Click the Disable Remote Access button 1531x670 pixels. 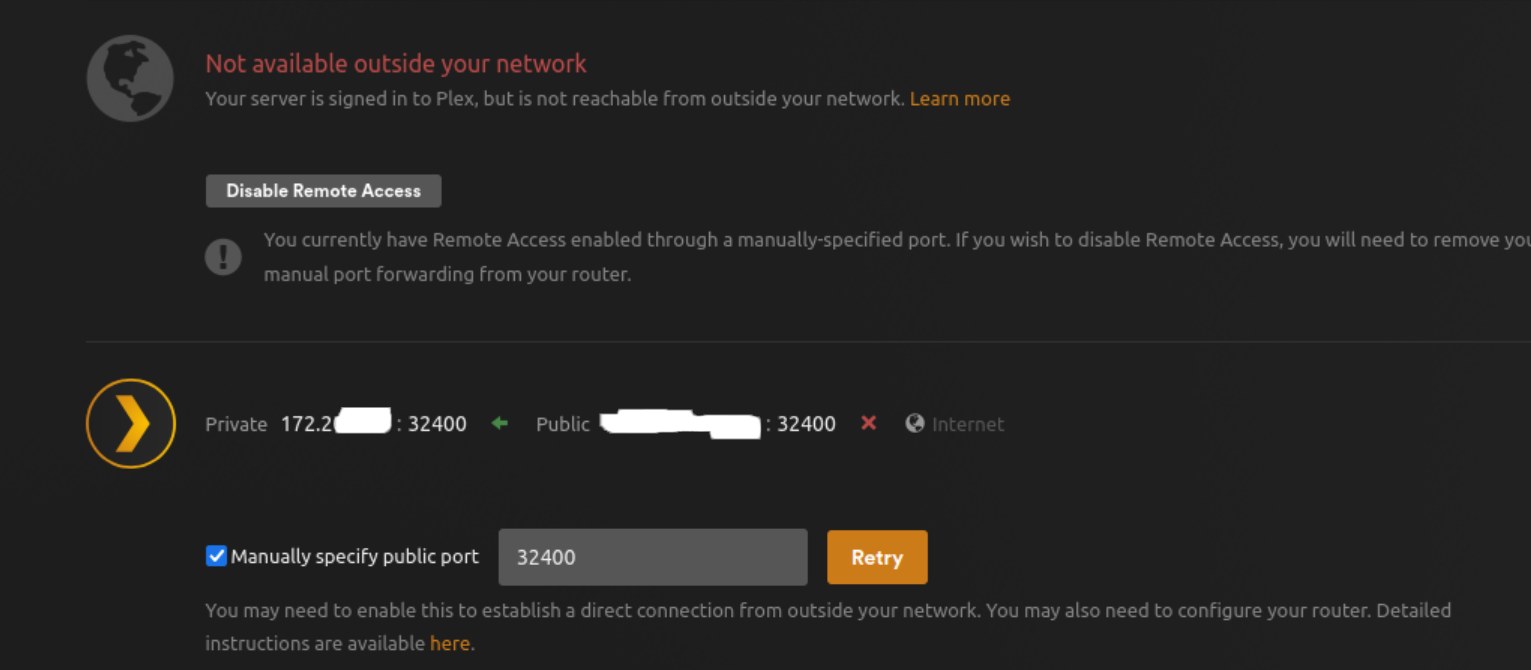[x=323, y=191]
